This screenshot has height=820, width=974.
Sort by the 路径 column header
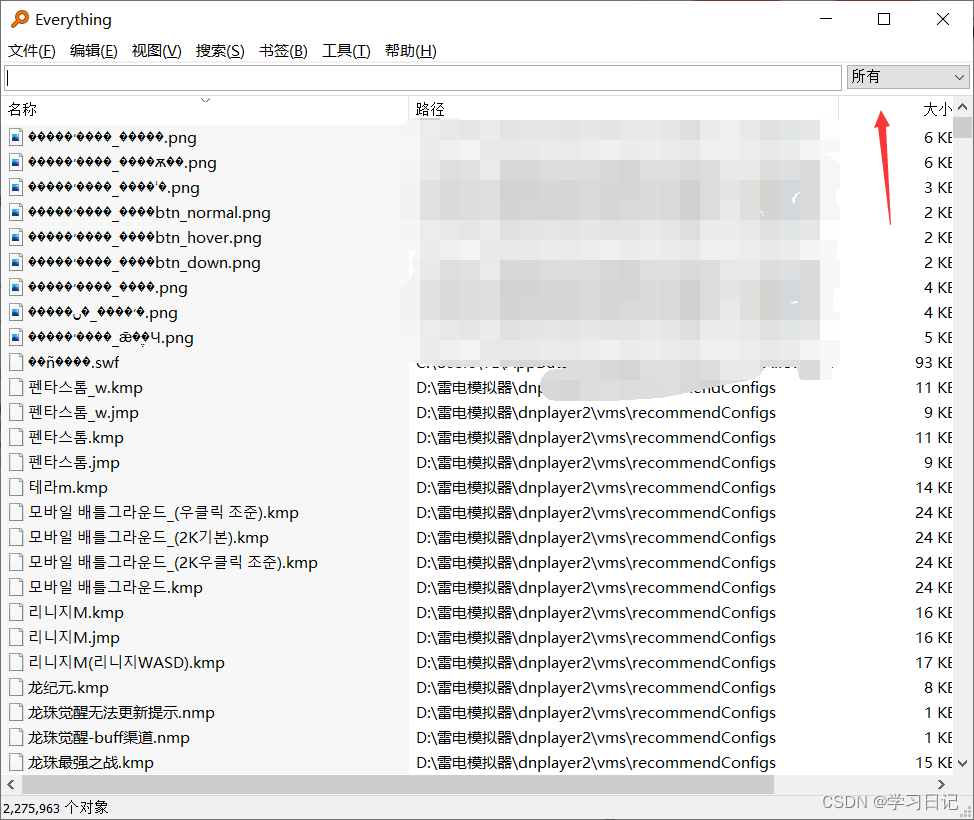click(624, 109)
